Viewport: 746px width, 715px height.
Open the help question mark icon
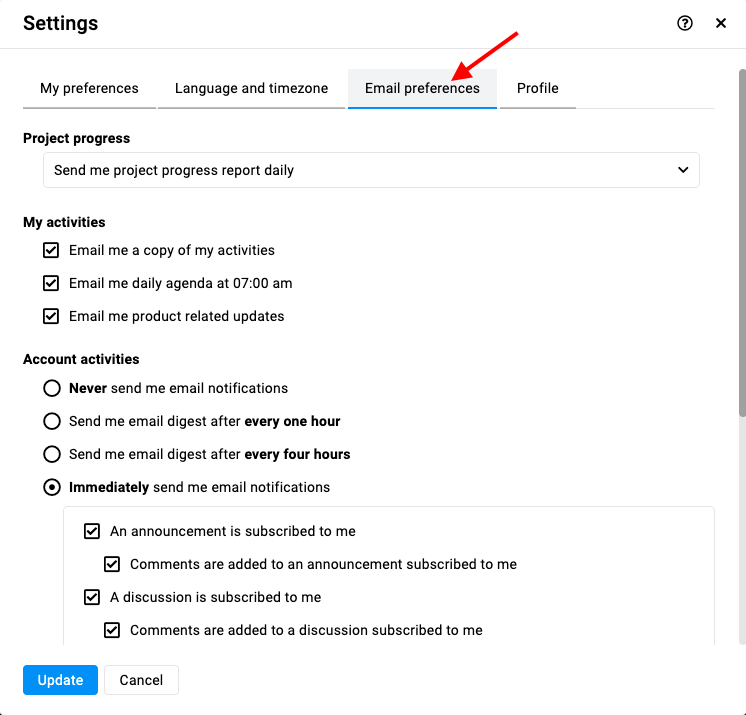[x=685, y=23]
